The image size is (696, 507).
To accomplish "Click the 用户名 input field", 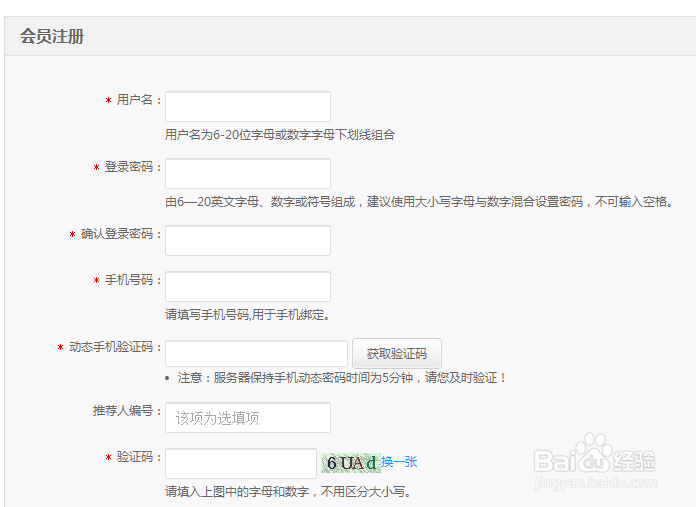I will (x=248, y=107).
